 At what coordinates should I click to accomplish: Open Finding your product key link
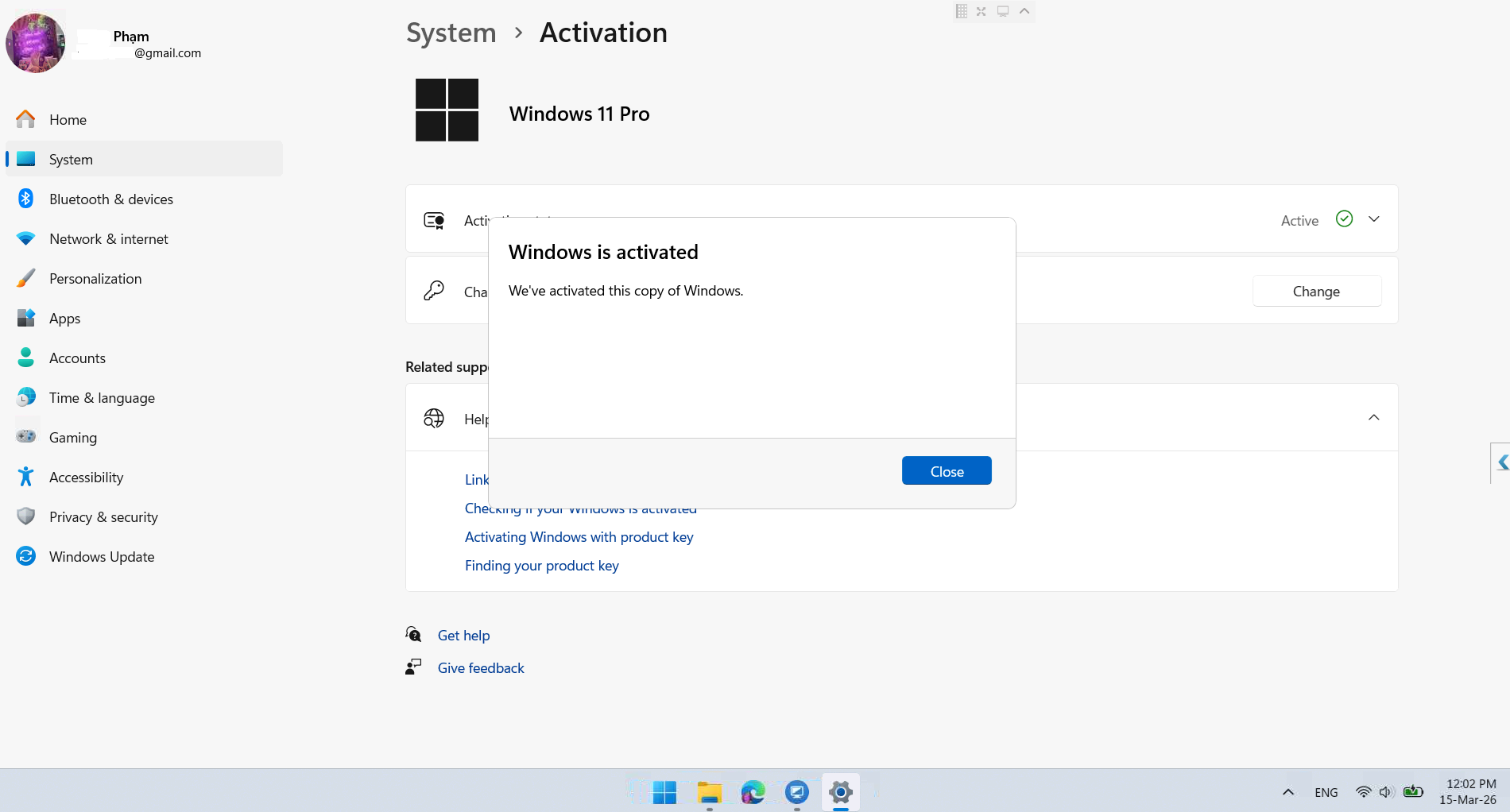pos(542,566)
